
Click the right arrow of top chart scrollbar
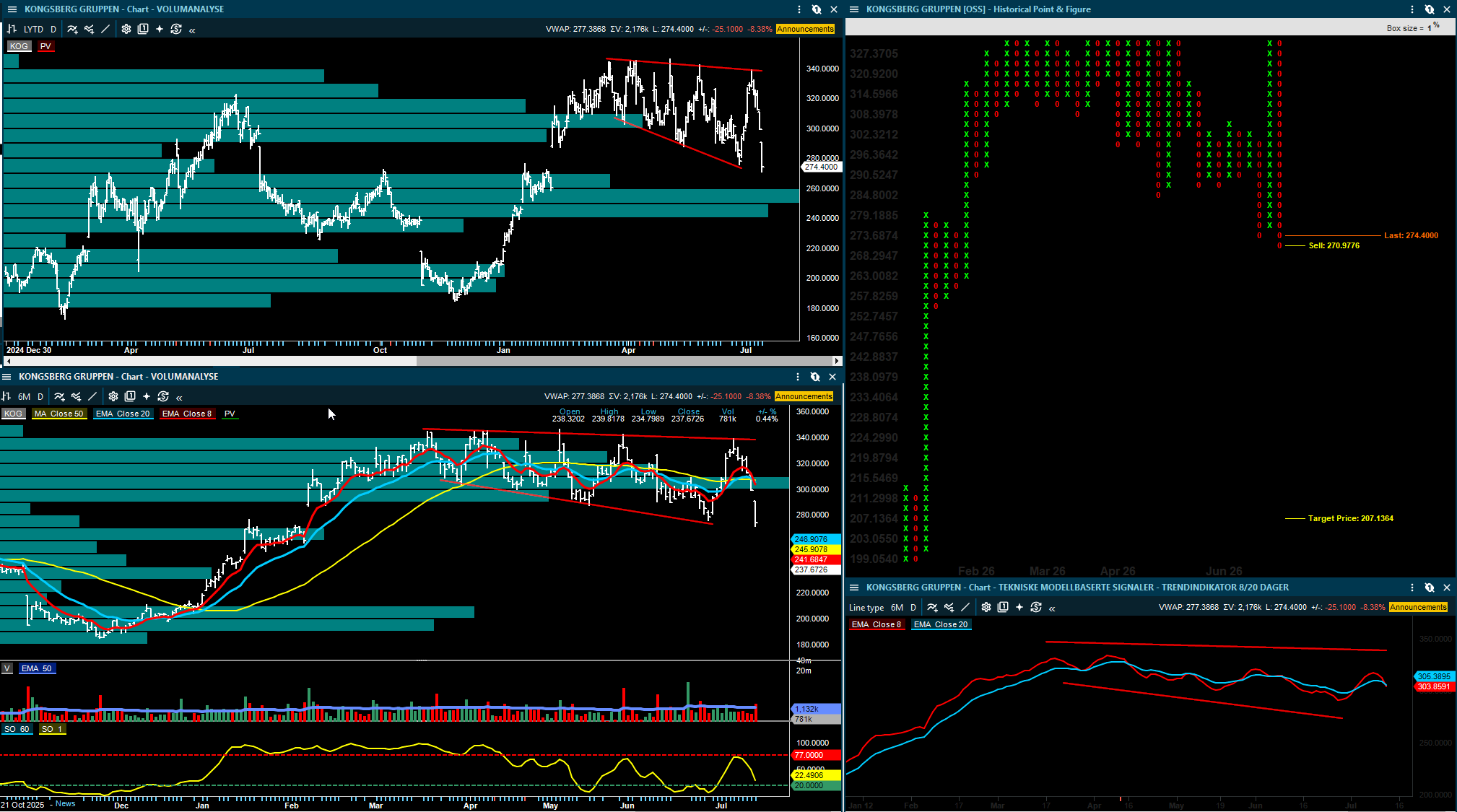(837, 361)
